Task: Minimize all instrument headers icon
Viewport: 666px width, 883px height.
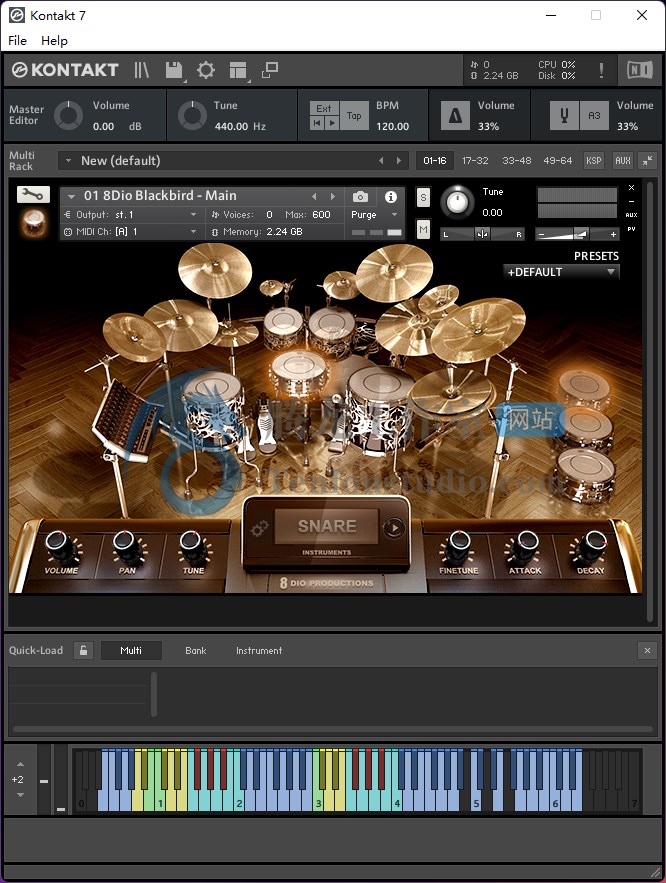Action: [x=647, y=160]
